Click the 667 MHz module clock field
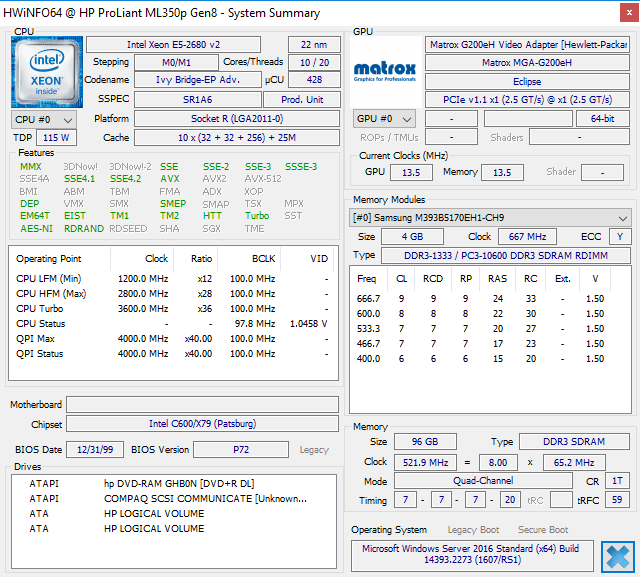Image resolution: width=640 pixels, height=577 pixels. tap(527, 237)
